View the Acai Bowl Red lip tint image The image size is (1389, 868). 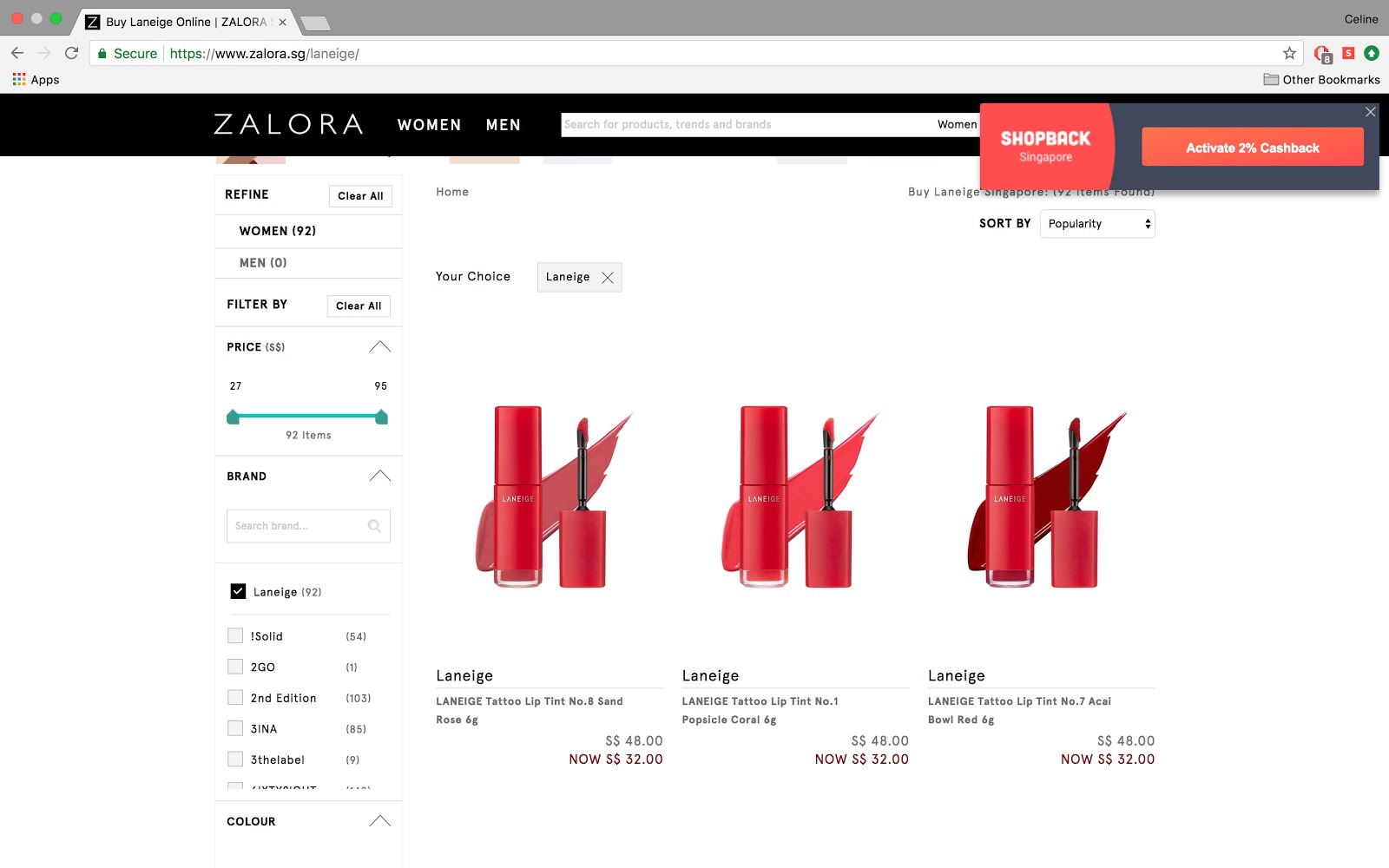click(x=1042, y=497)
